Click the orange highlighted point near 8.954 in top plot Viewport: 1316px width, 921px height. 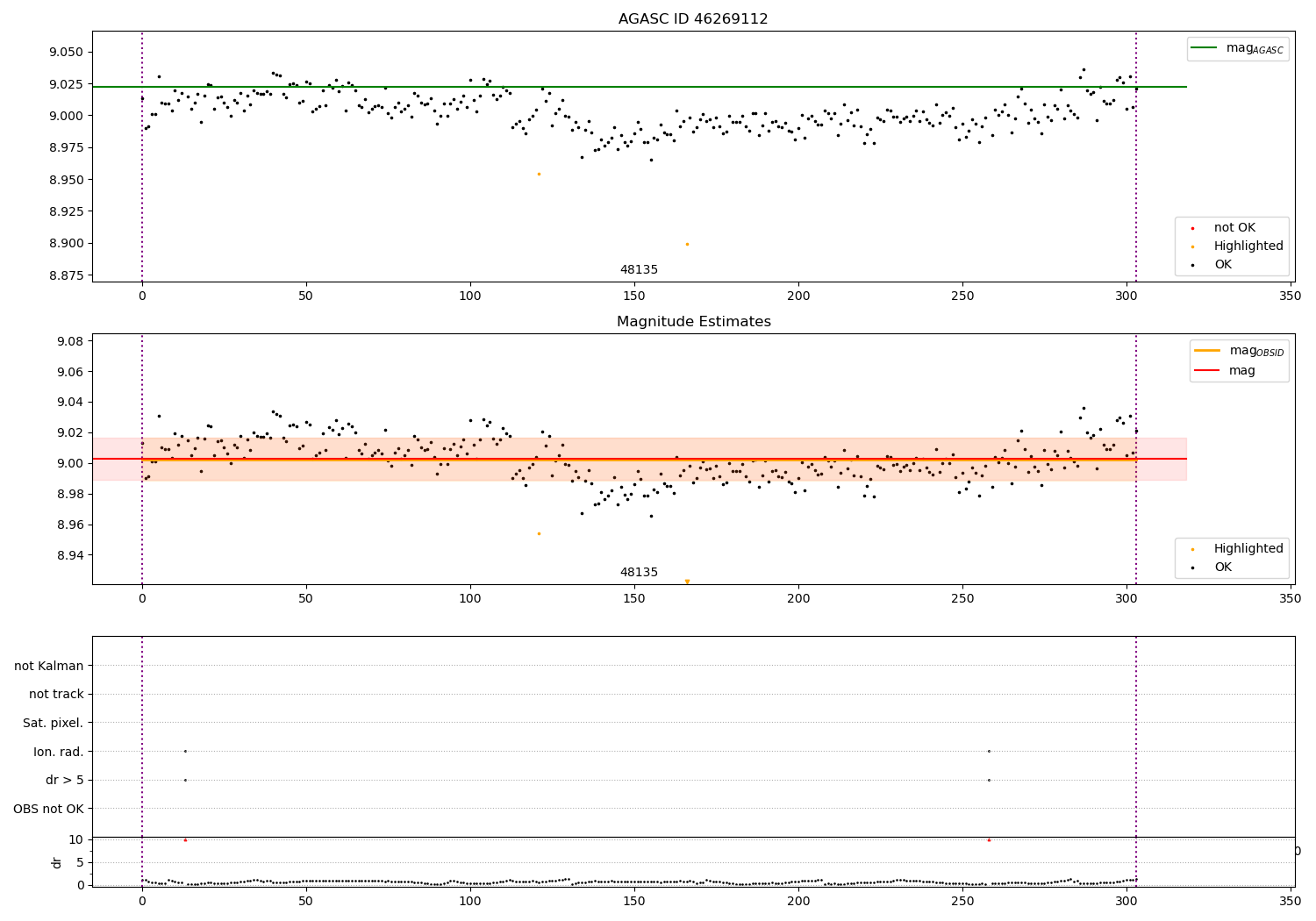[x=539, y=174]
